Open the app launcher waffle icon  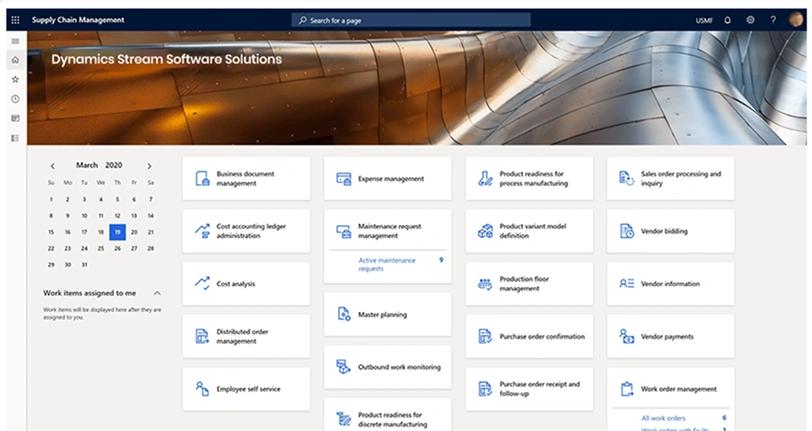15,20
